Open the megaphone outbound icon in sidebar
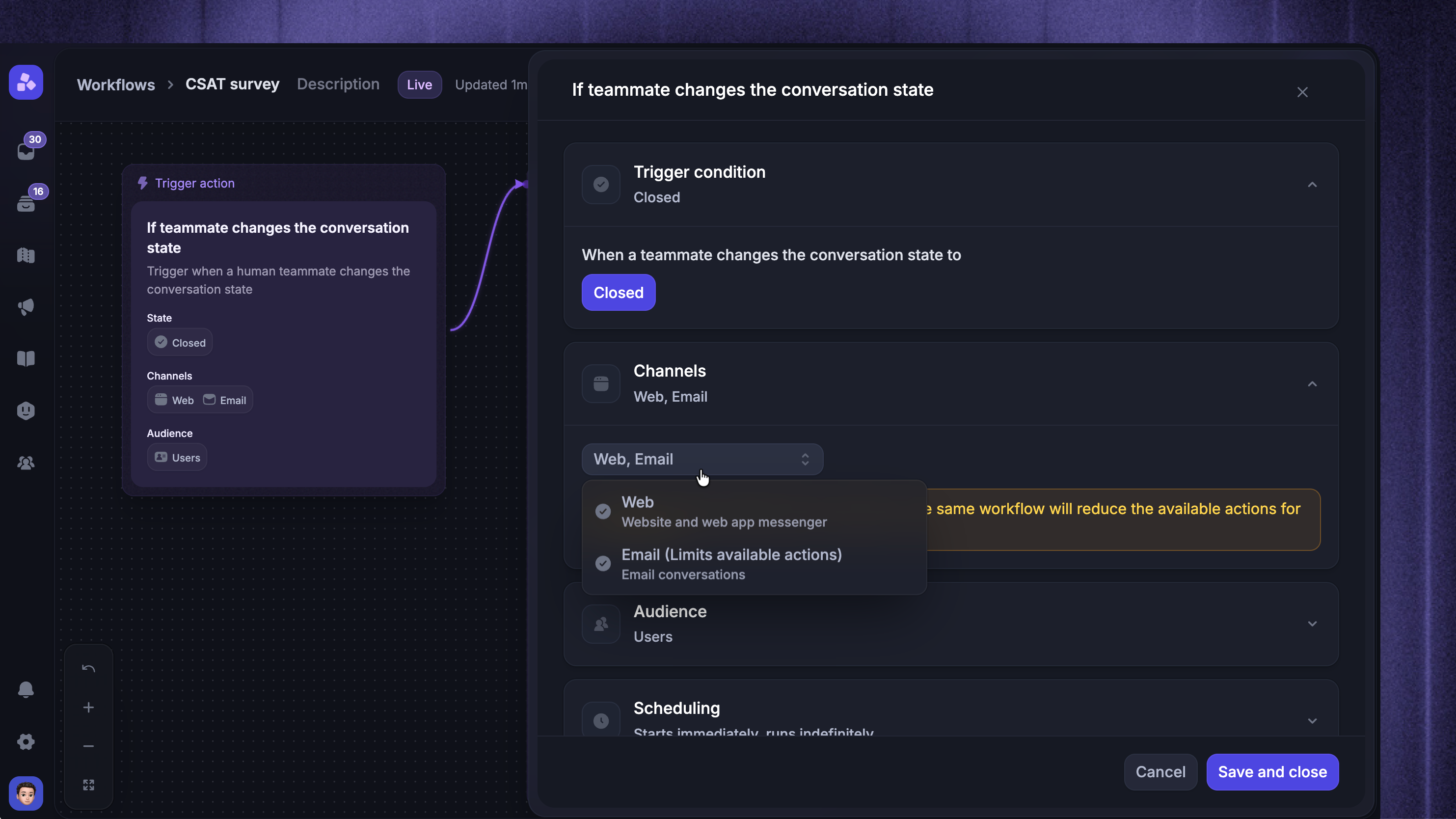 click(26, 307)
